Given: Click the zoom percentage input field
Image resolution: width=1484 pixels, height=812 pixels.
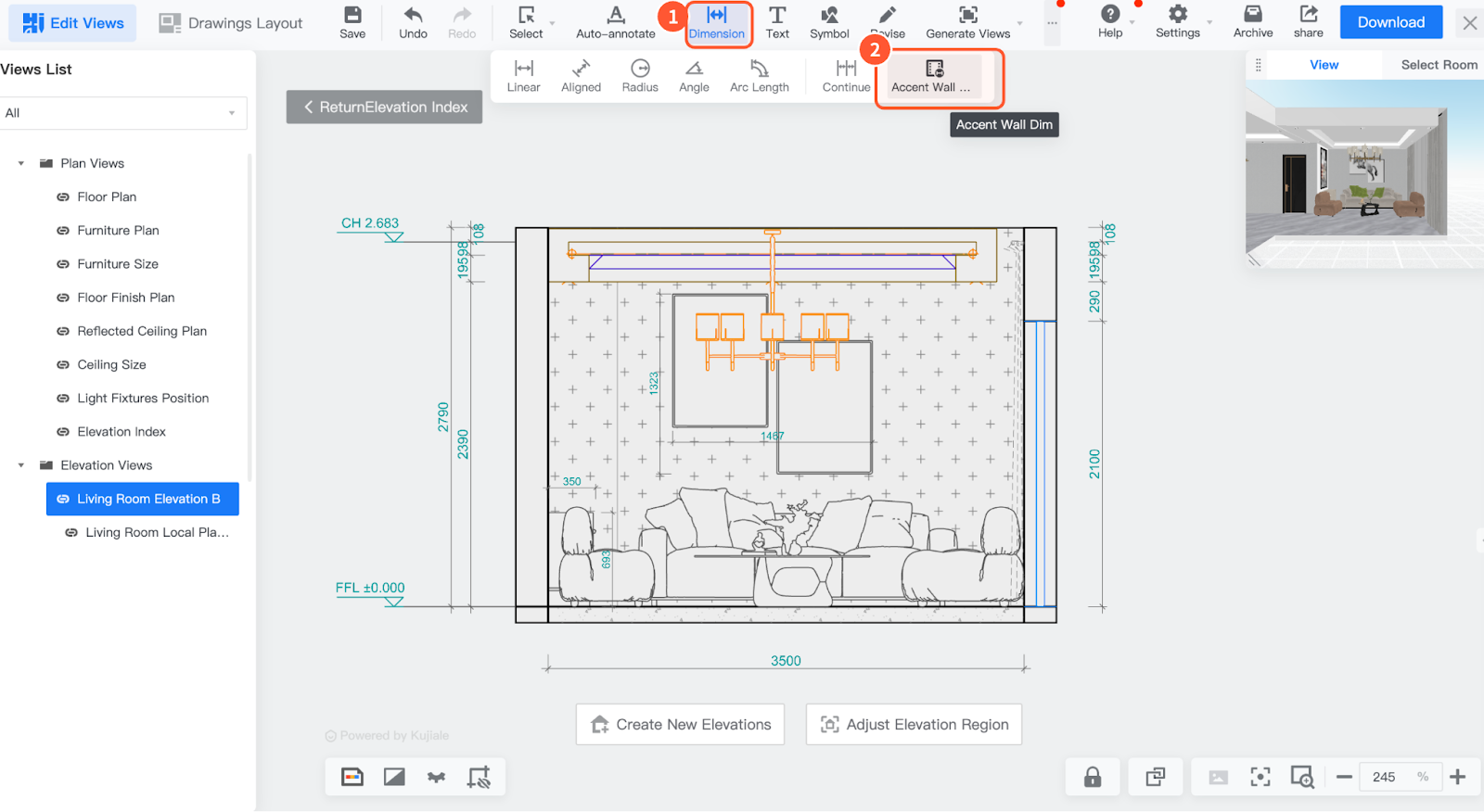Looking at the screenshot, I should [x=1384, y=777].
